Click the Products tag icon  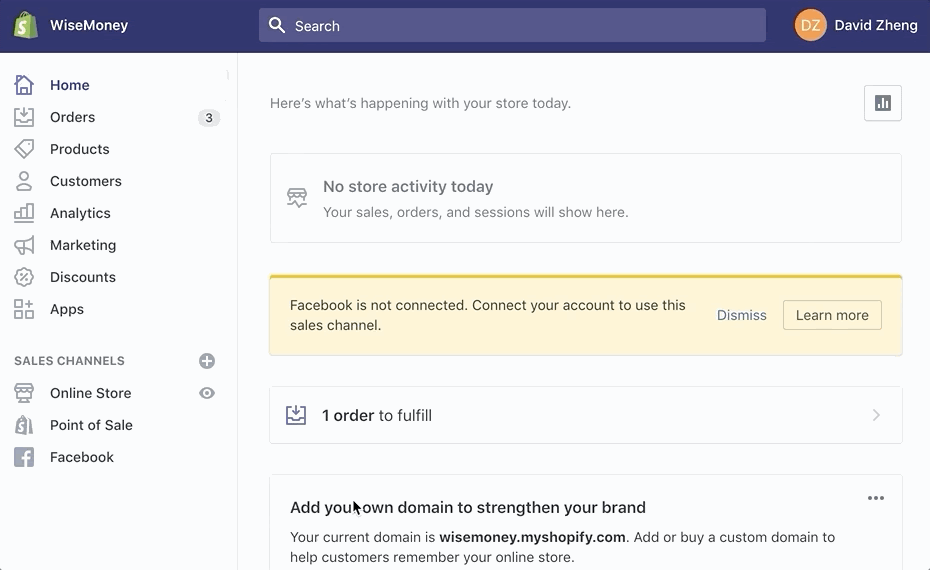pos(24,149)
